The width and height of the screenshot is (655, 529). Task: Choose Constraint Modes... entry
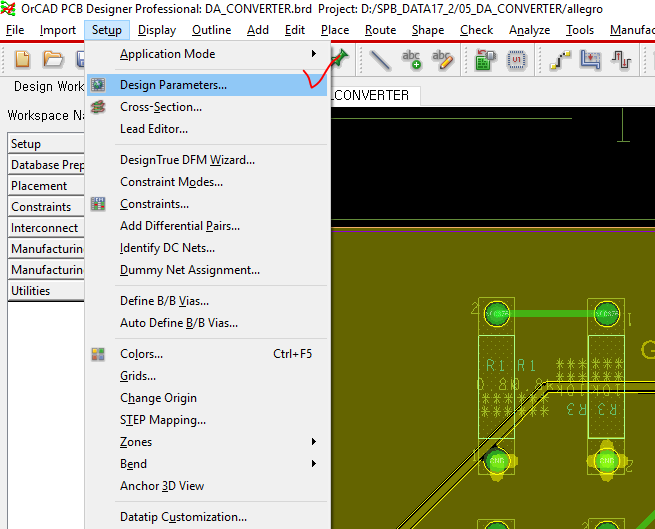(x=207, y=182)
